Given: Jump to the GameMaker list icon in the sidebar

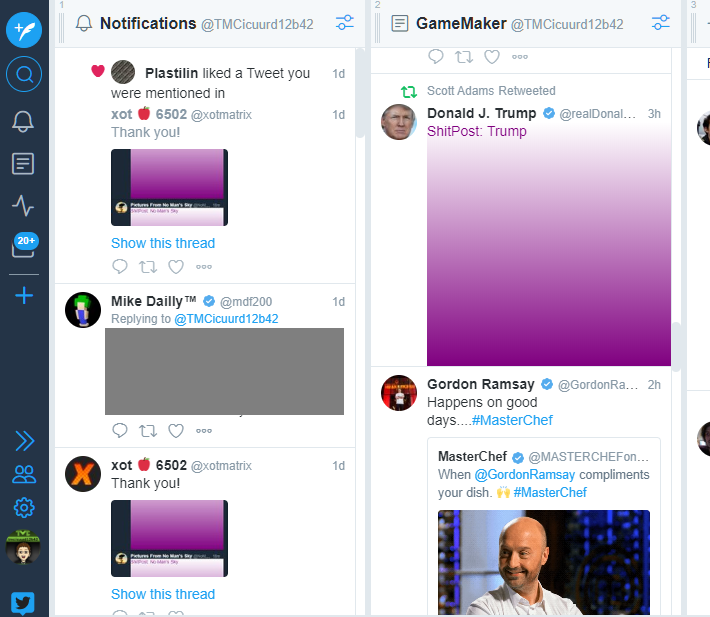Looking at the screenshot, I should click(23, 163).
